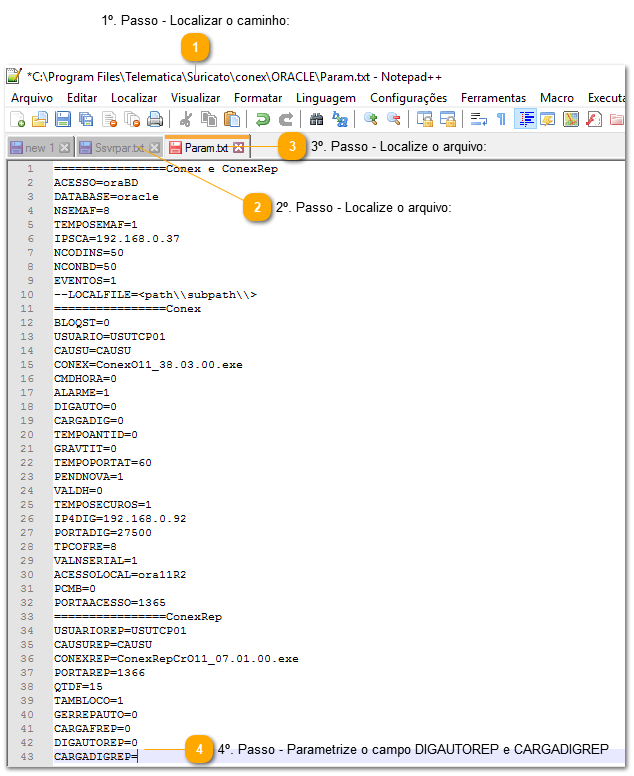Click line PORTAACESSO=1365
The height and width of the screenshot is (776, 634).
coord(110,603)
